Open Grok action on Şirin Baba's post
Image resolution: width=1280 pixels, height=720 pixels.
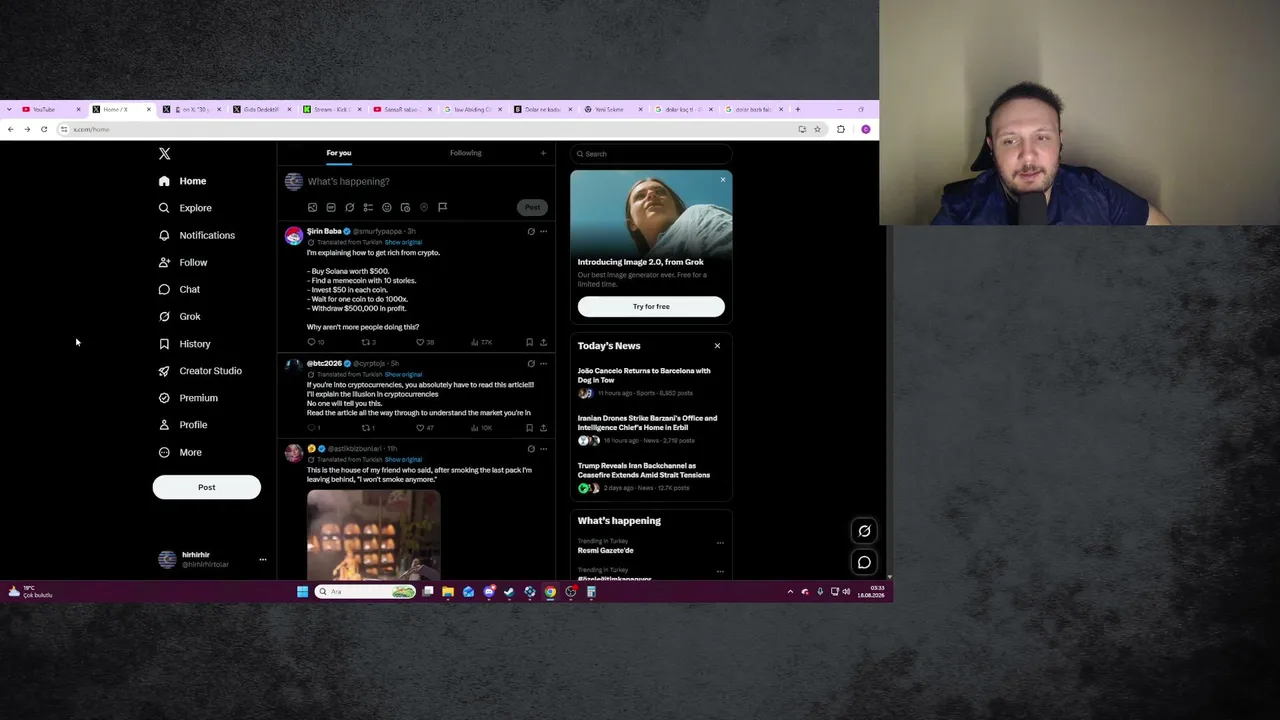tap(531, 231)
